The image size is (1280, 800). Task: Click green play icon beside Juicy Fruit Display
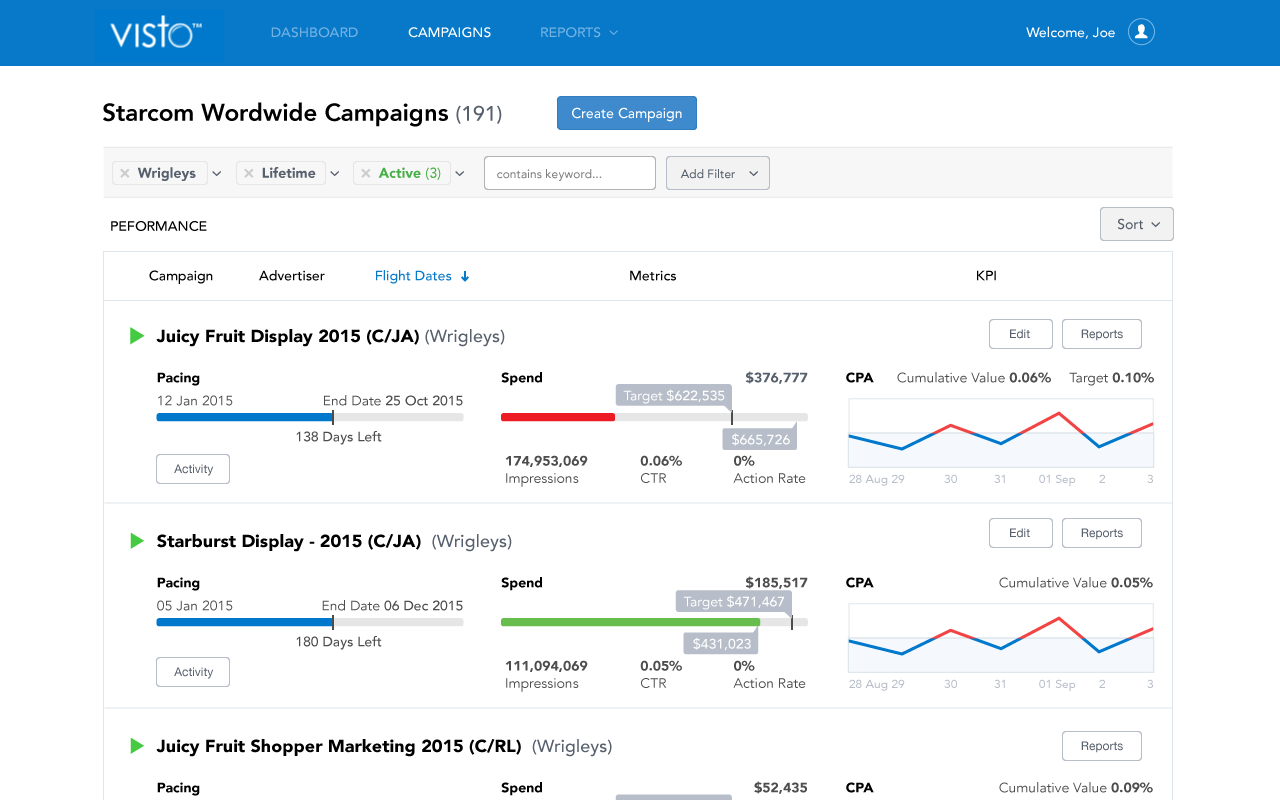pyautogui.click(x=137, y=336)
